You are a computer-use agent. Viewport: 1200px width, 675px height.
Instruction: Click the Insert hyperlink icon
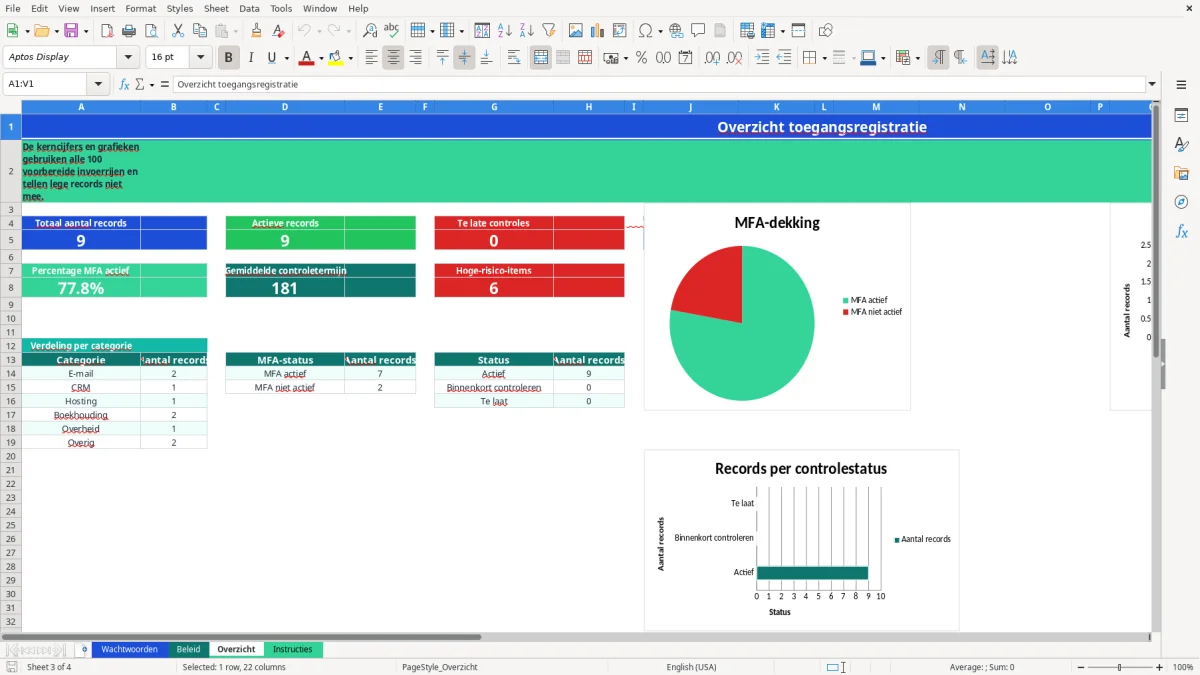click(676, 31)
